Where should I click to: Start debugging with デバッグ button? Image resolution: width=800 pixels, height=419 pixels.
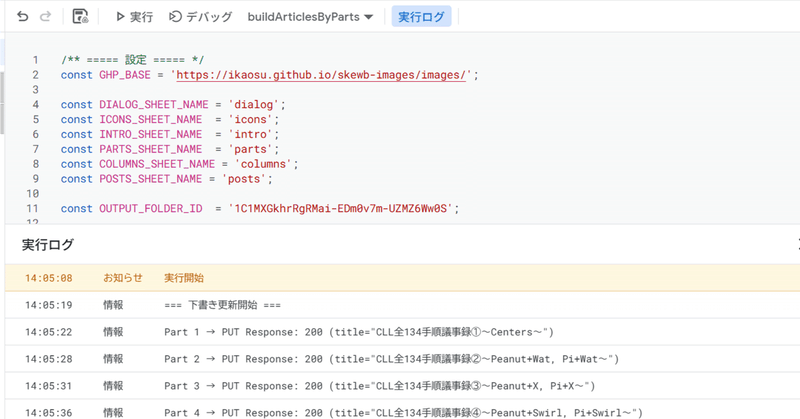[x=200, y=17]
